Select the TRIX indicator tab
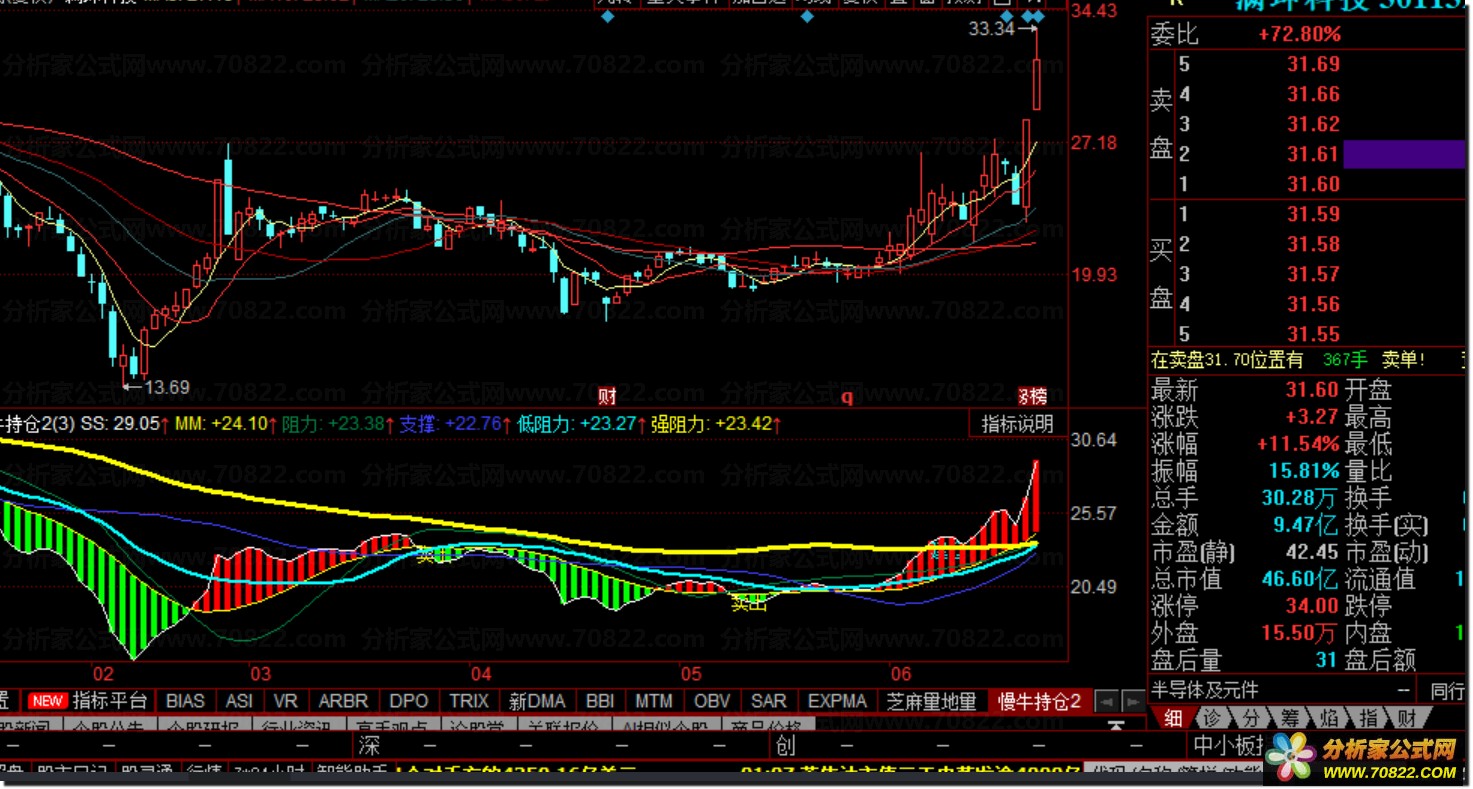The image size is (1473, 789). click(x=469, y=701)
